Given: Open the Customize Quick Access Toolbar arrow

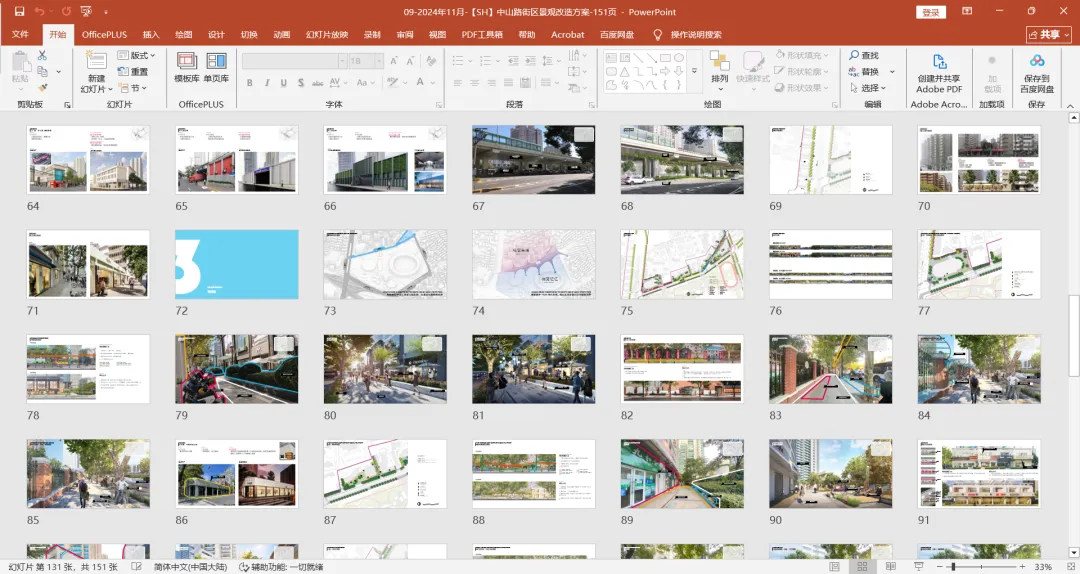Looking at the screenshot, I should (x=105, y=12).
